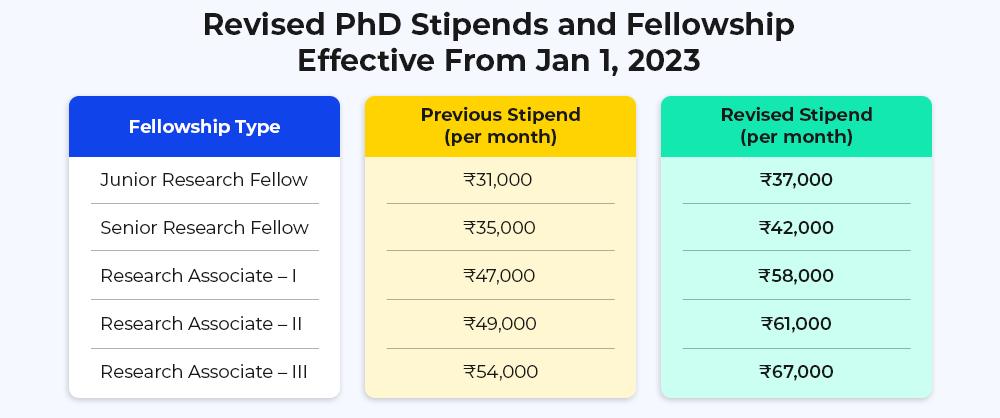Click the ₹31,000 previous stipend value
This screenshot has height=418, width=1000.
(x=498, y=180)
